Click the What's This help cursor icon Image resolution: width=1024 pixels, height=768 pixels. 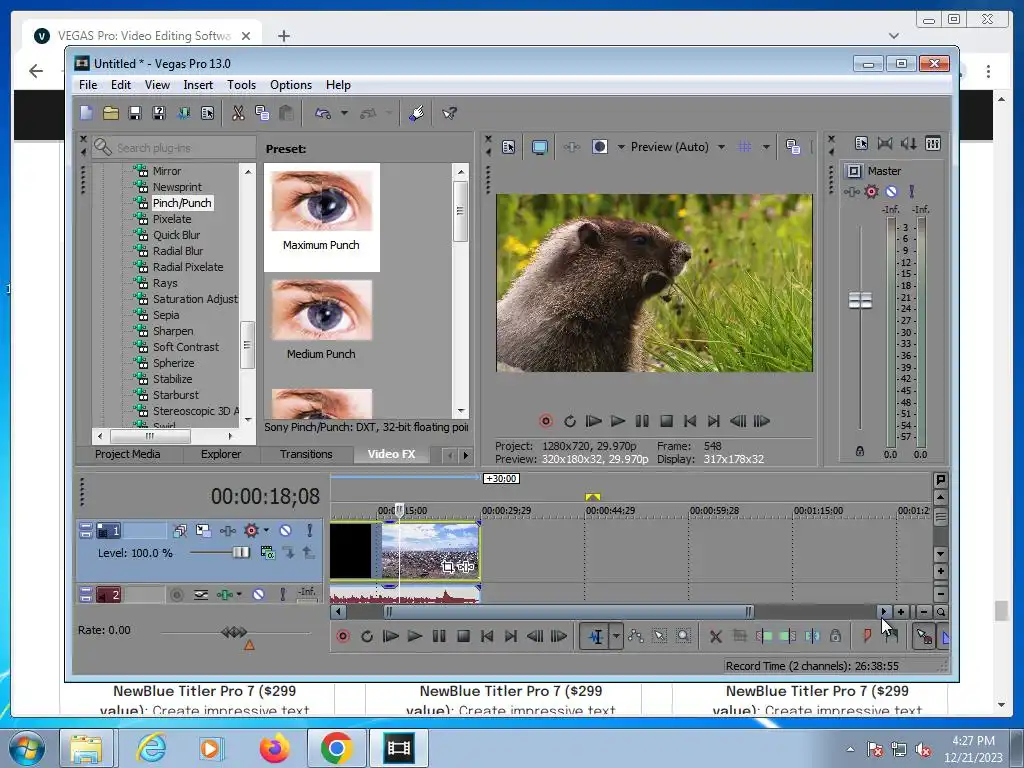[450, 114]
